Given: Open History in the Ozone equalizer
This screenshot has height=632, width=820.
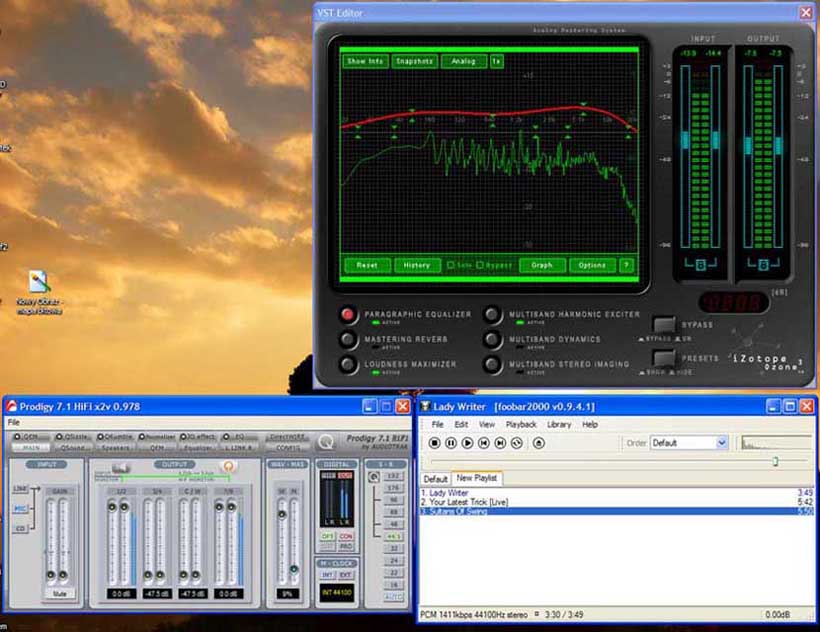Looking at the screenshot, I should click(417, 266).
